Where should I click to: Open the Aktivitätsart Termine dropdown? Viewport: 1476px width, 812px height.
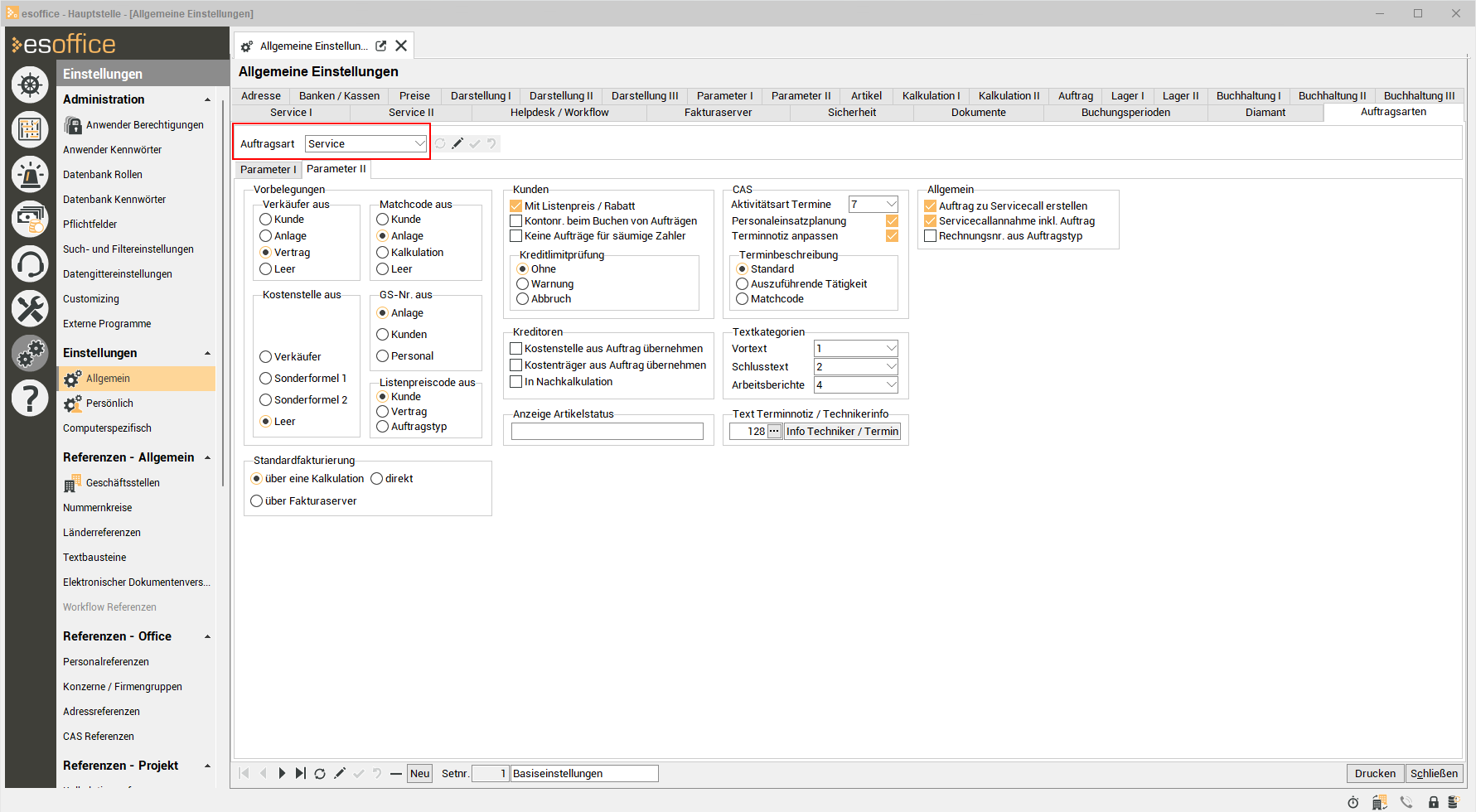(x=891, y=205)
